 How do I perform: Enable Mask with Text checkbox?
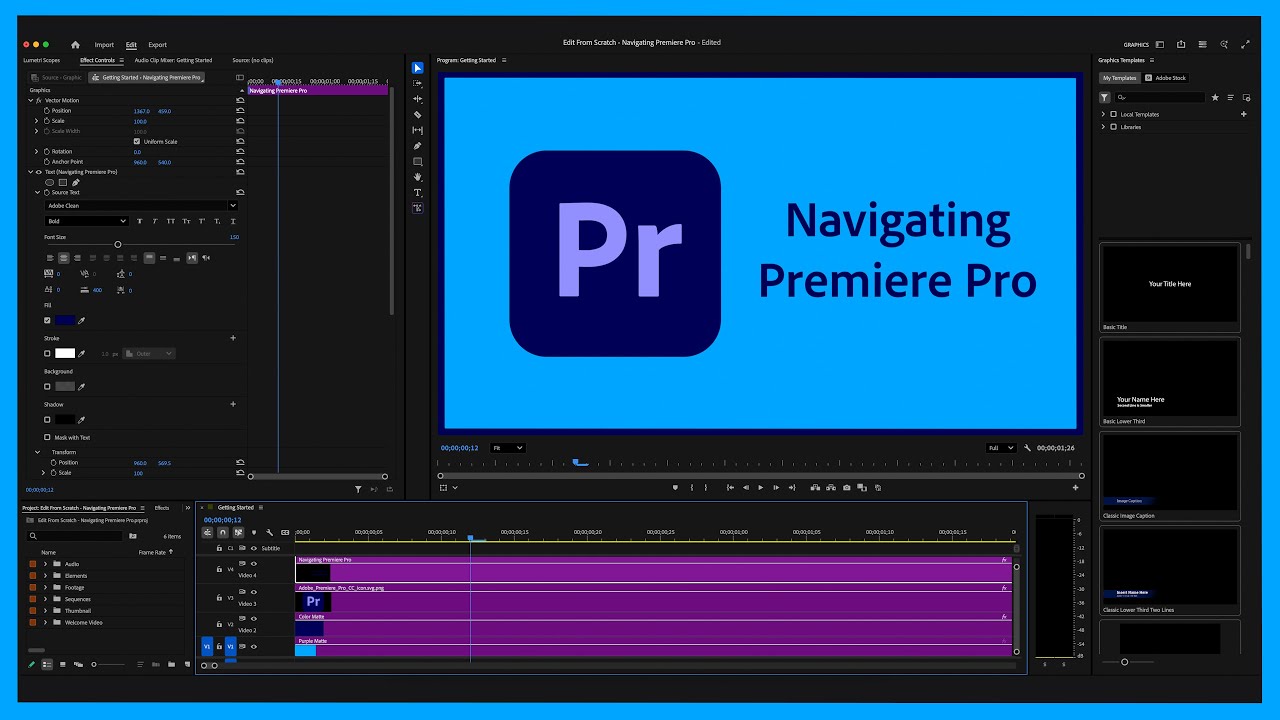[x=47, y=437]
